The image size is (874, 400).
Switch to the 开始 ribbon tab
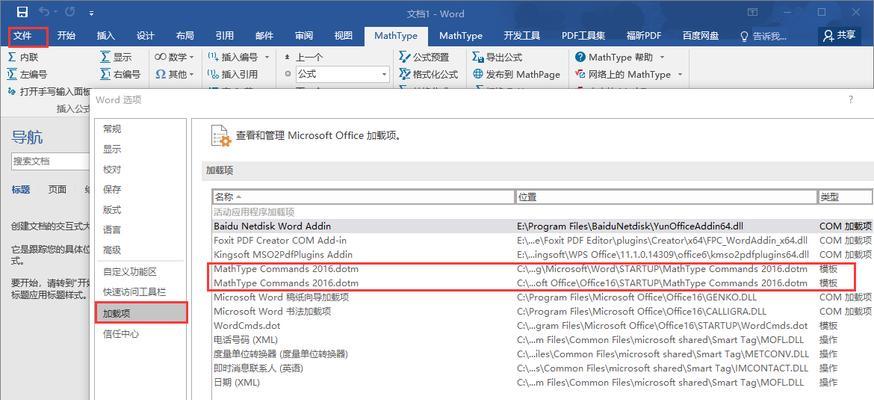[66, 36]
